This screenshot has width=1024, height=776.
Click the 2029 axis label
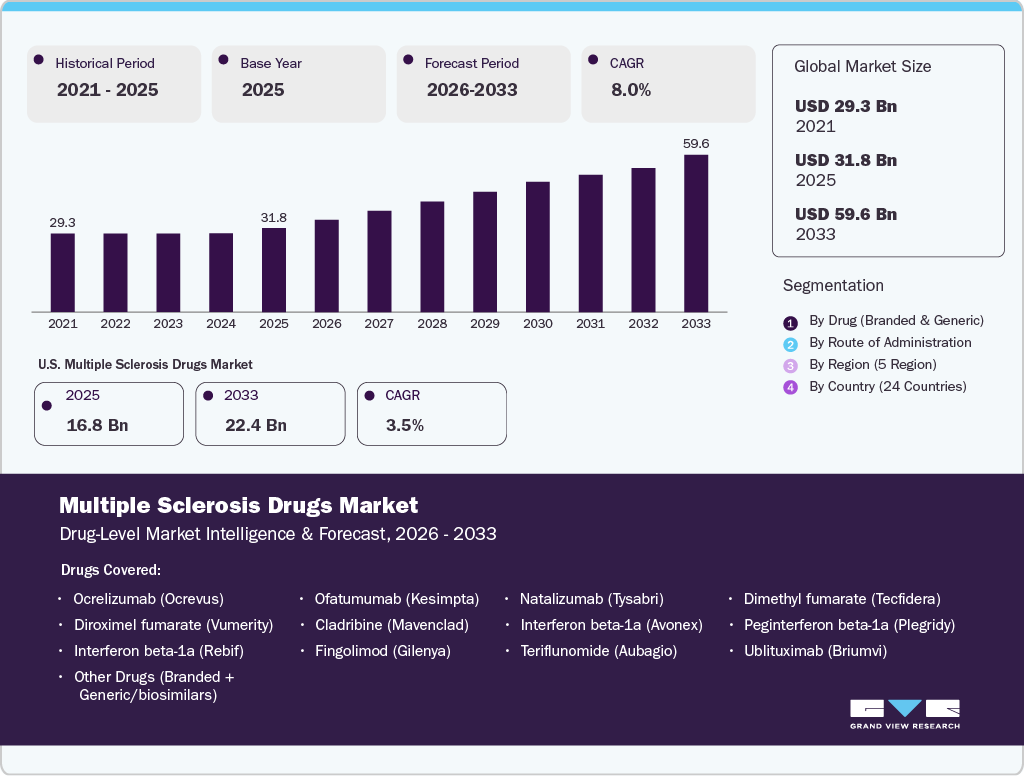coord(485,323)
